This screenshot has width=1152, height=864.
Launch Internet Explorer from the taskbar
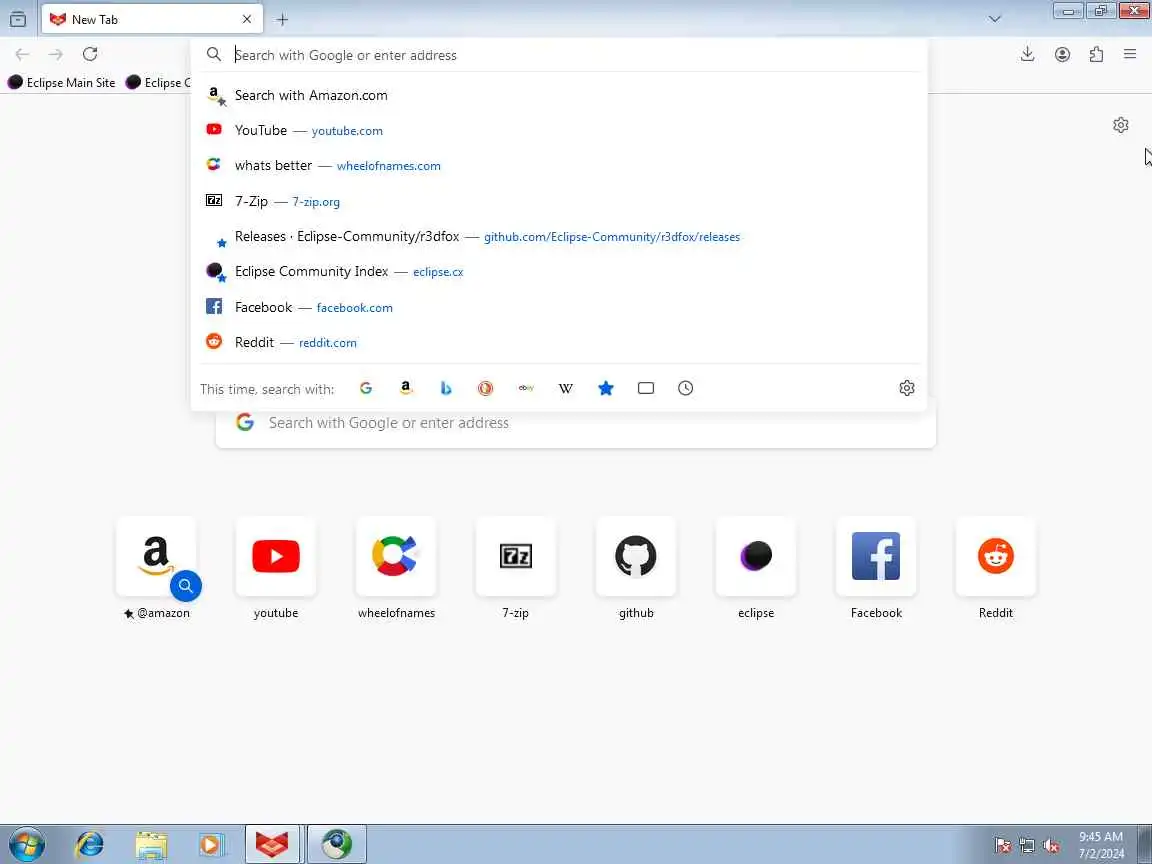click(90, 845)
